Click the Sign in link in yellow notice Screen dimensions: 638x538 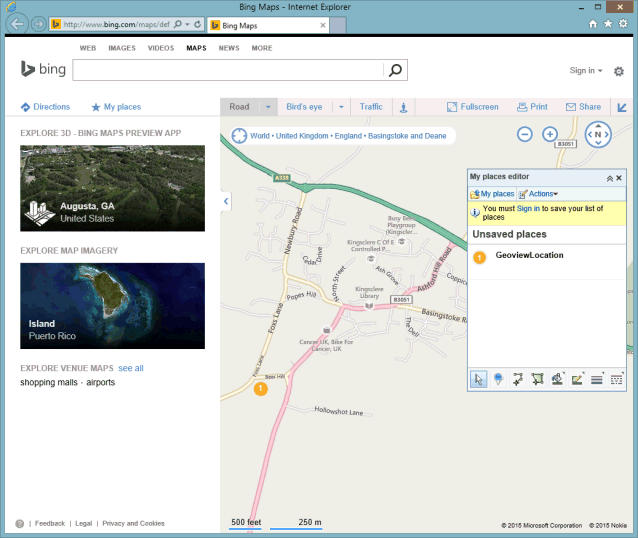tap(528, 208)
